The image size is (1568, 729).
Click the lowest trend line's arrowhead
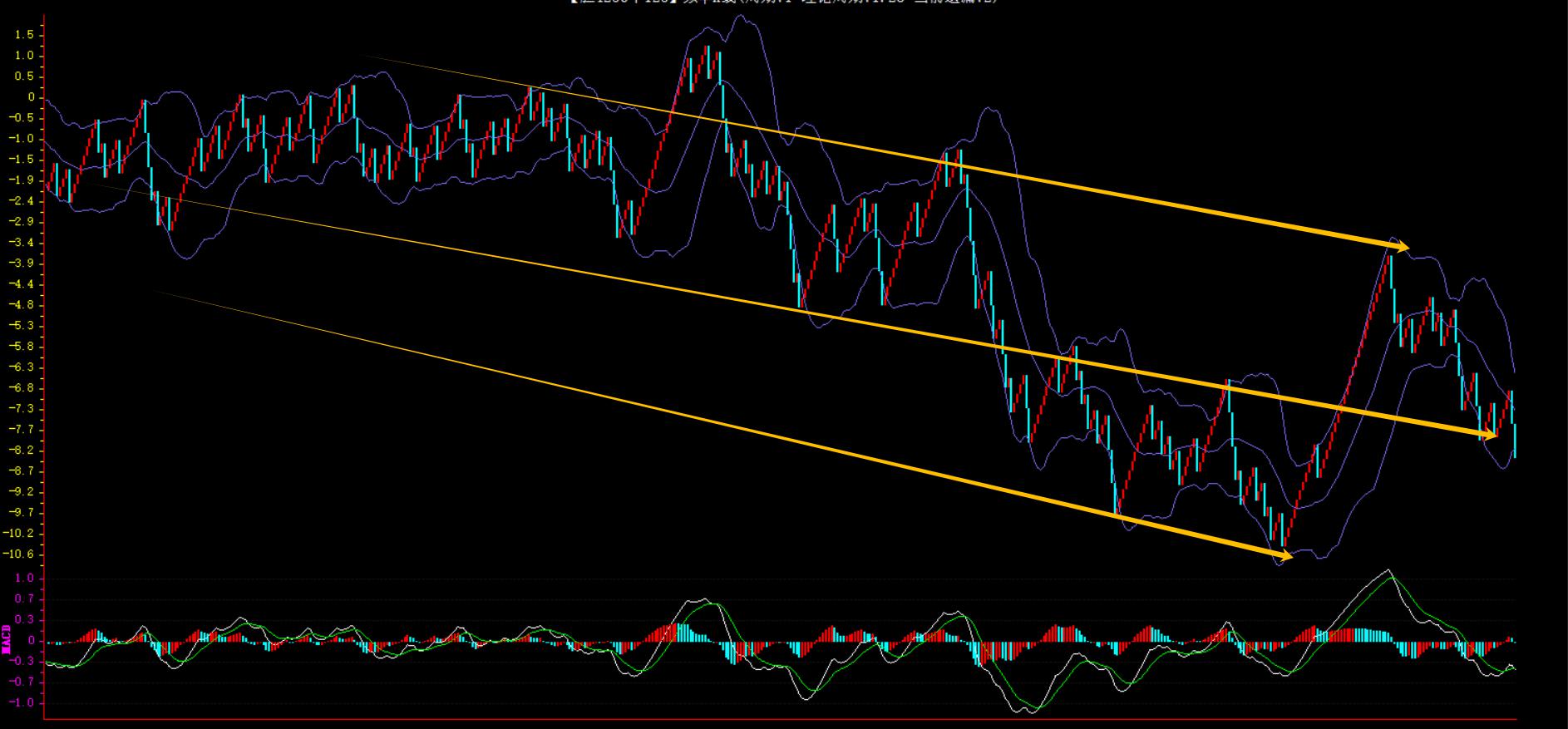pos(1285,556)
